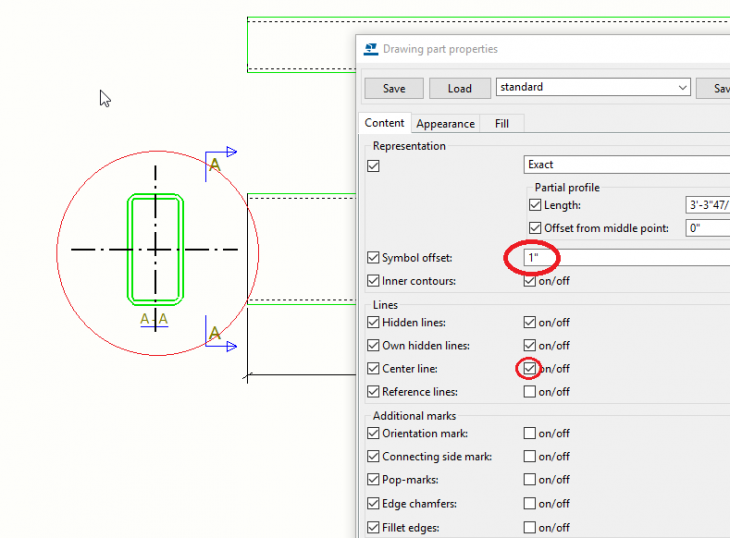The width and height of the screenshot is (730, 538).
Task: Toggle the Fillet edges filter checkbox
Action: 373,527
